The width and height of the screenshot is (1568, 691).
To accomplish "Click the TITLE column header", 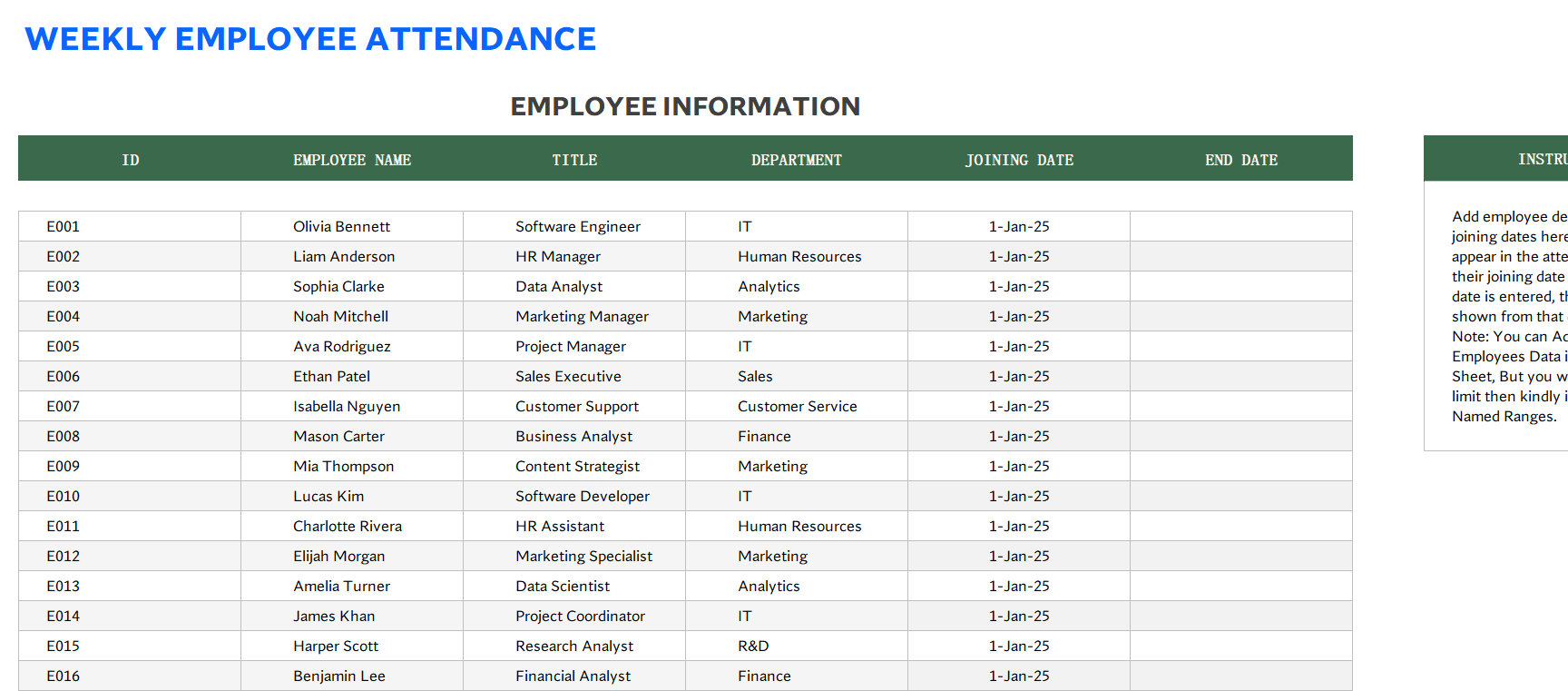I will (574, 160).
